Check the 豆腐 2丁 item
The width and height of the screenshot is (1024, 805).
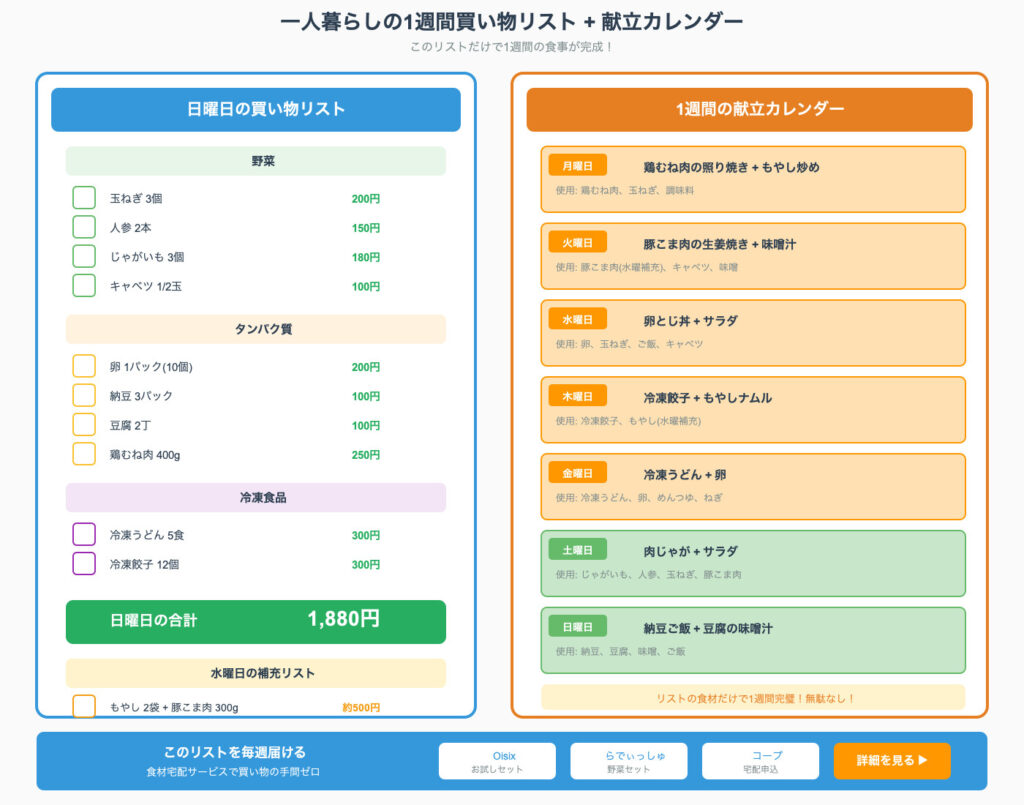pos(84,425)
